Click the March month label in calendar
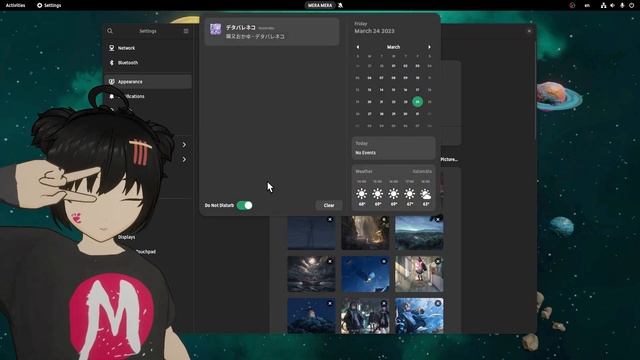640x360 pixels. pos(393,47)
